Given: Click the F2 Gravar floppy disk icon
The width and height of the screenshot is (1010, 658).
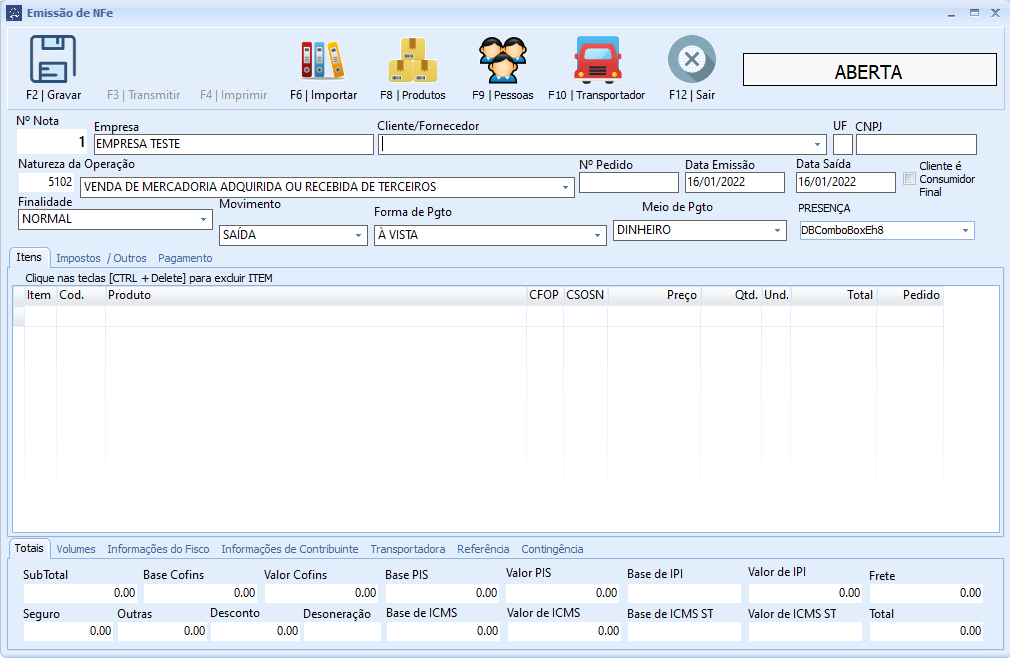Looking at the screenshot, I should [53, 59].
